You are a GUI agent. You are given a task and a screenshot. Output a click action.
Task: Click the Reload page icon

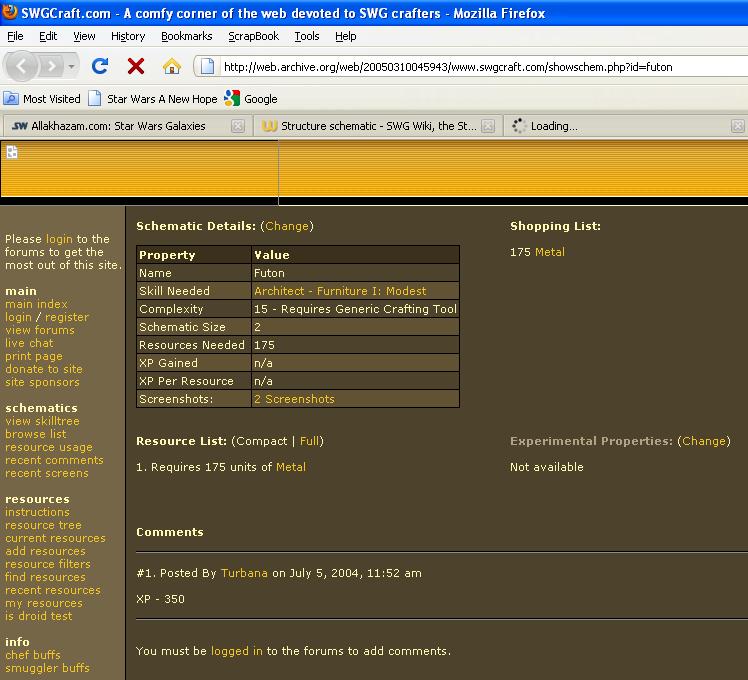click(99, 66)
